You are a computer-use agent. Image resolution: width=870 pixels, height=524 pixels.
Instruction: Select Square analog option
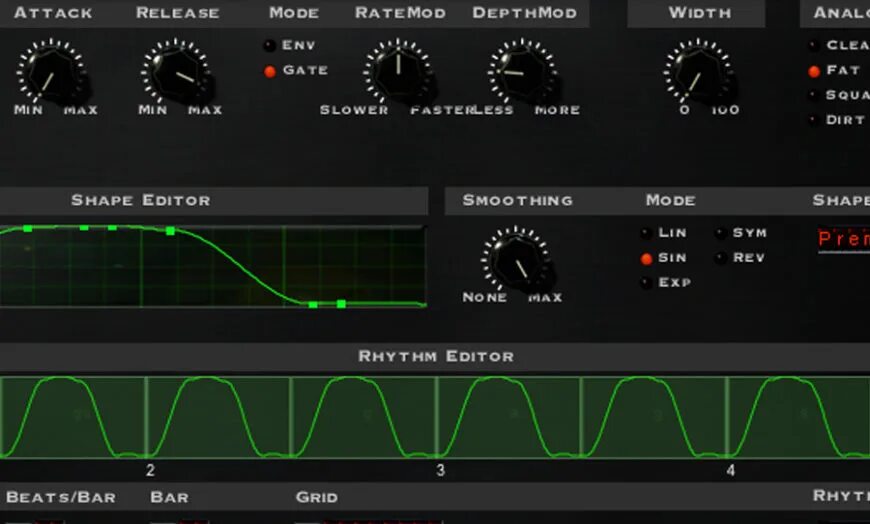tap(814, 95)
